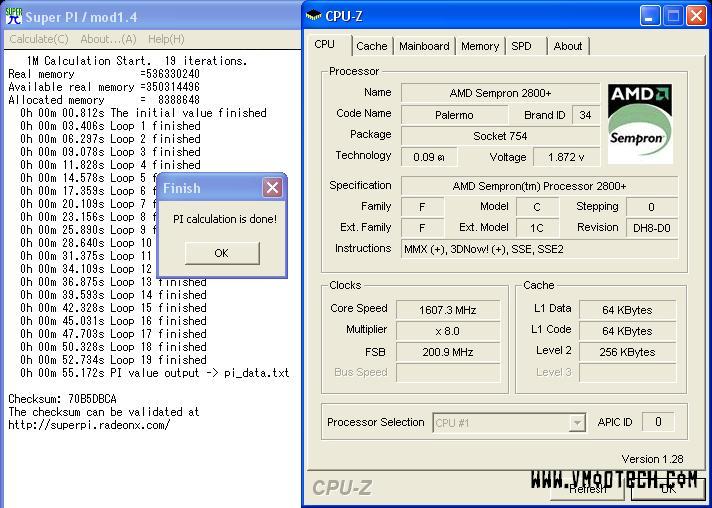Click the Loop 1 finished line
The height and width of the screenshot is (508, 712).
110,126
